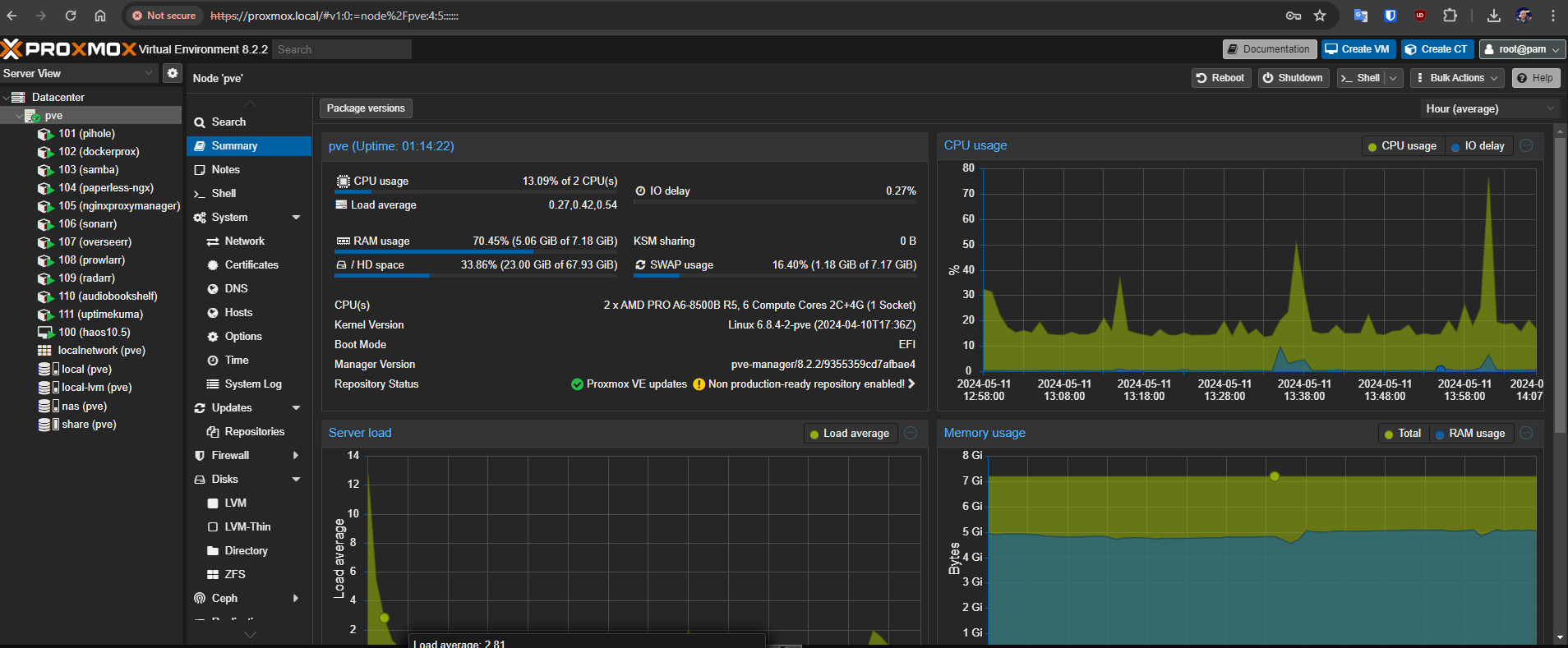The image size is (1568, 648).
Task: Click Create CT
Action: (x=1437, y=49)
